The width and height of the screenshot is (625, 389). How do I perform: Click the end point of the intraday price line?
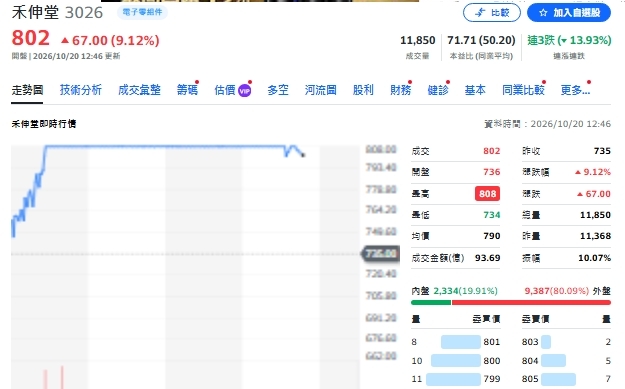pos(303,155)
